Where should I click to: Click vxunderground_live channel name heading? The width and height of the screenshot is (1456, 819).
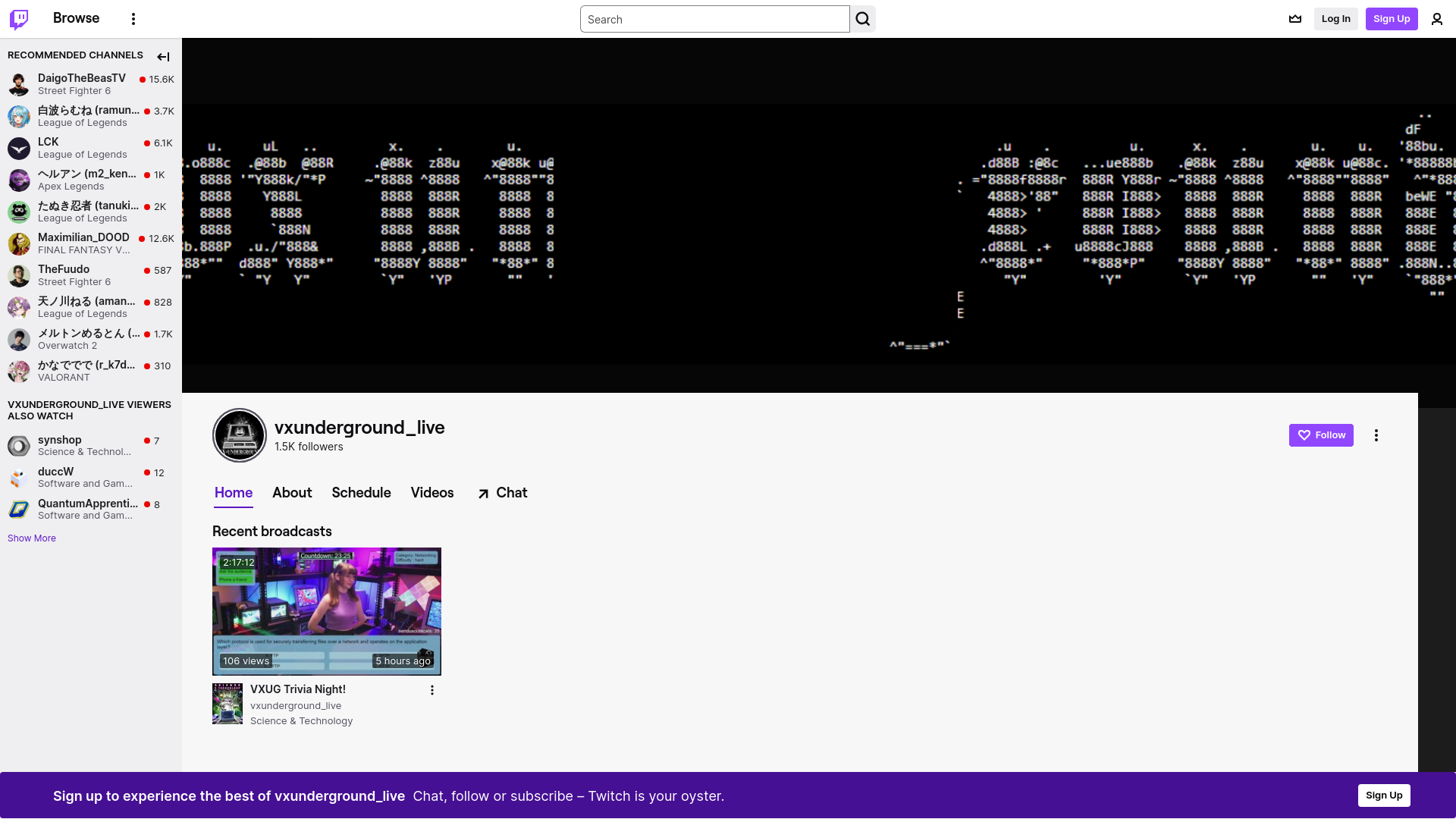(x=359, y=428)
